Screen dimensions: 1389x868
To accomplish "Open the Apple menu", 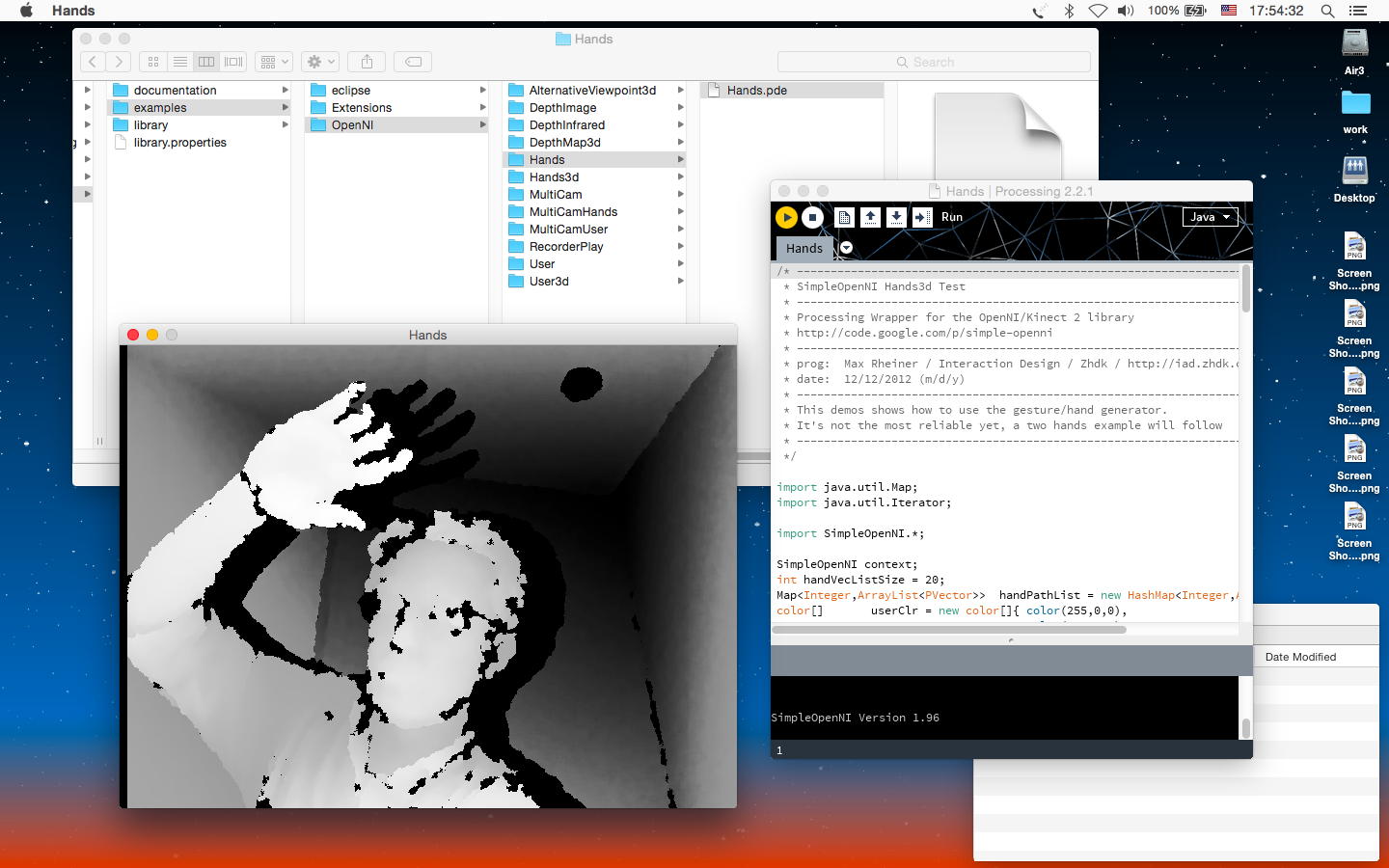I will (26, 11).
